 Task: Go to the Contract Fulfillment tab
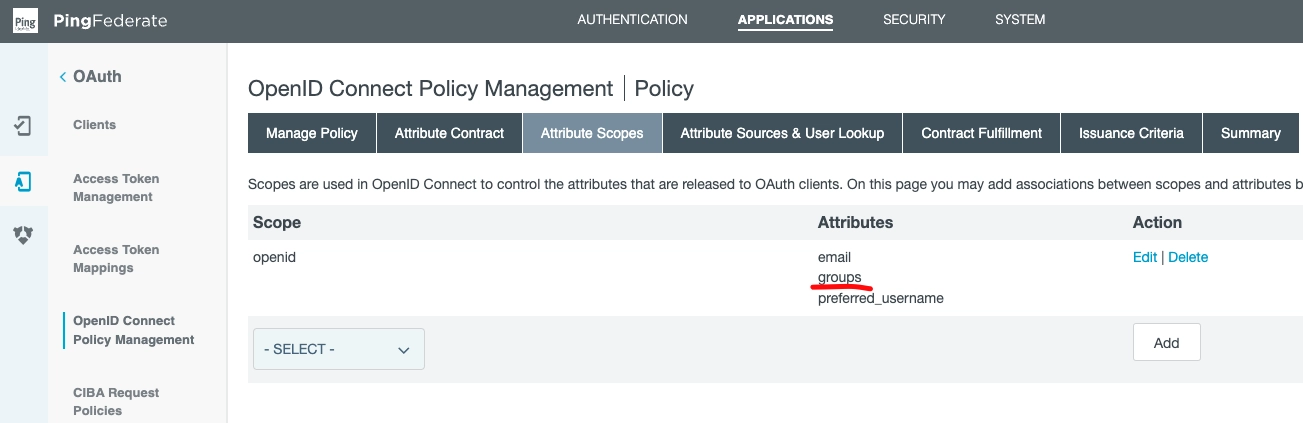[981, 133]
